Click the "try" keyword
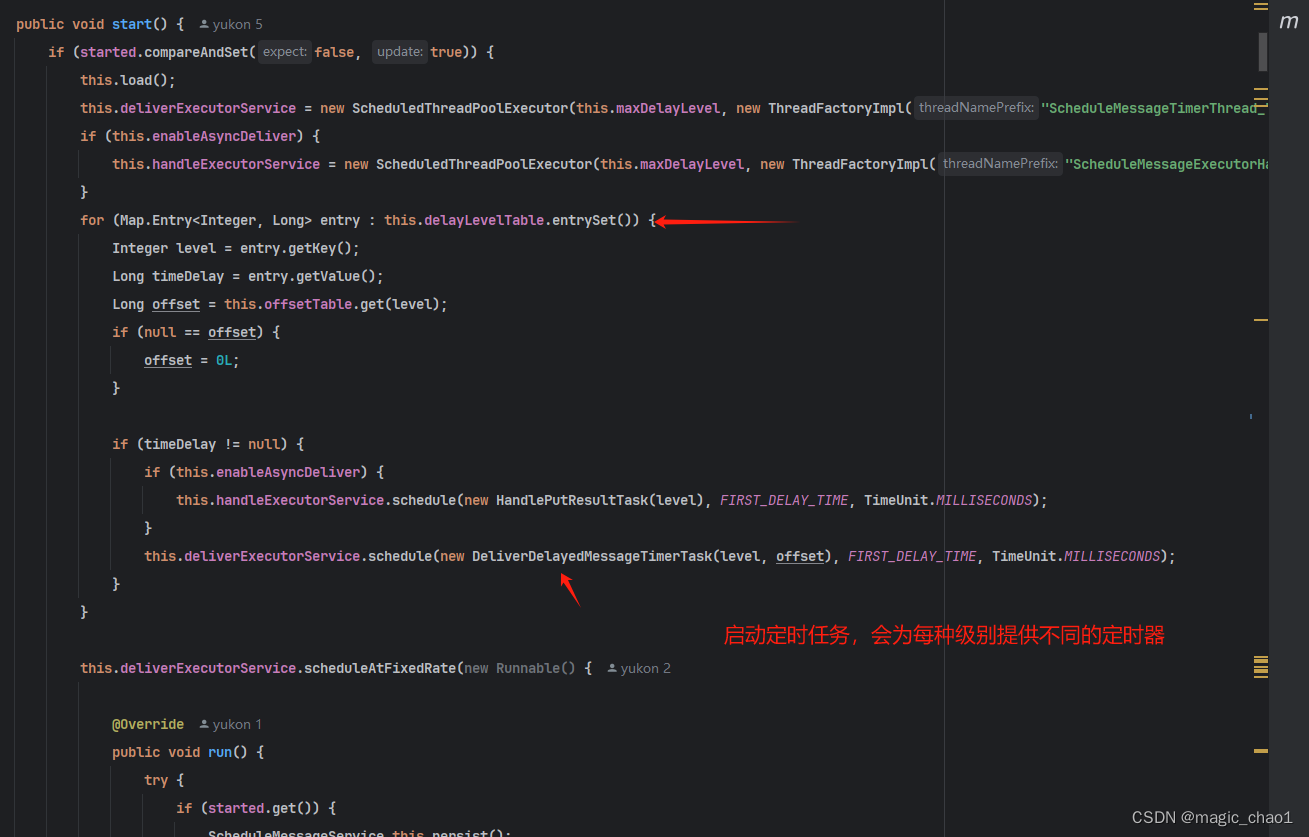 tap(156, 780)
